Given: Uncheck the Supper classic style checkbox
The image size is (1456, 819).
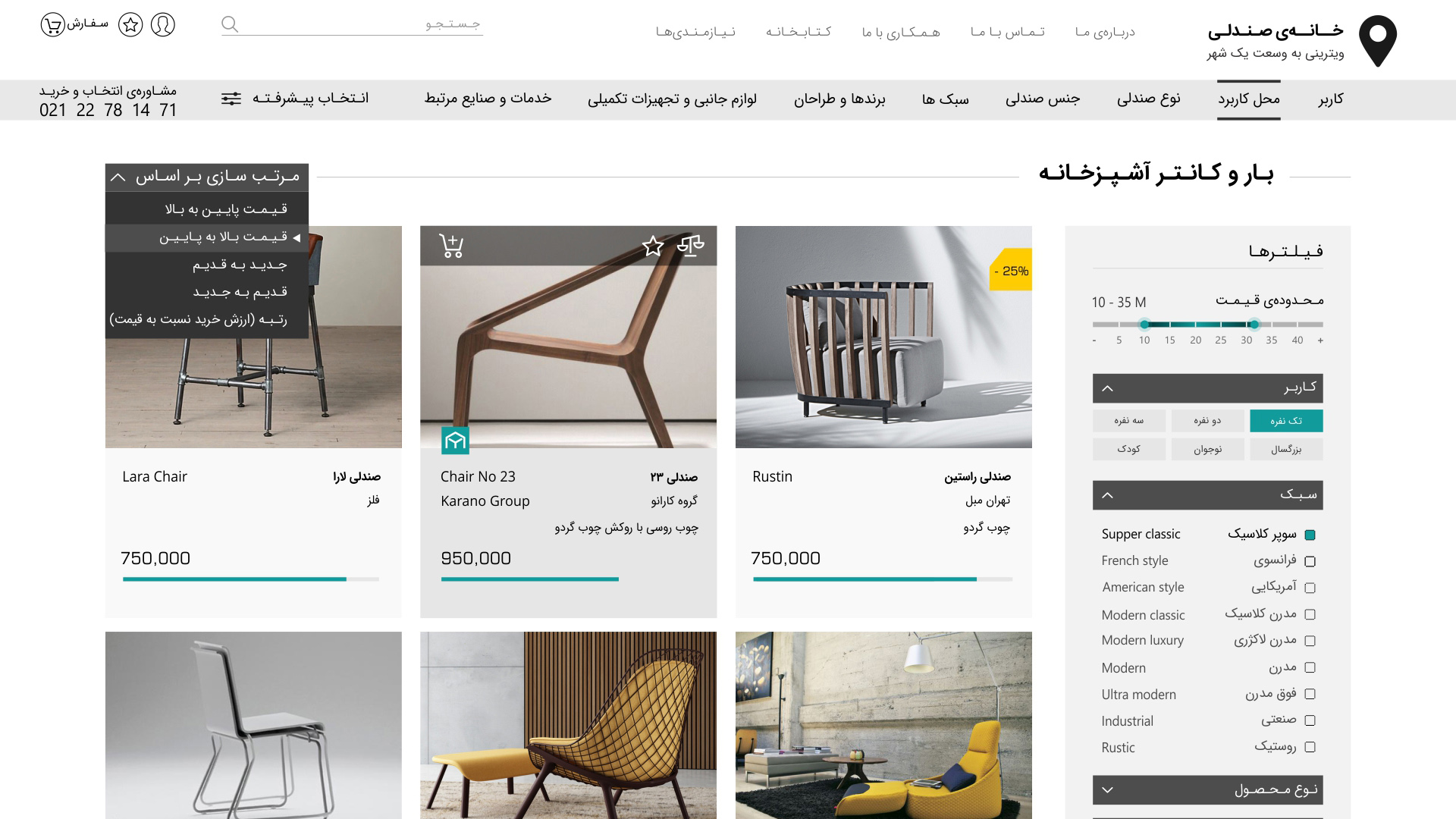Looking at the screenshot, I should pyautogui.click(x=1310, y=535).
